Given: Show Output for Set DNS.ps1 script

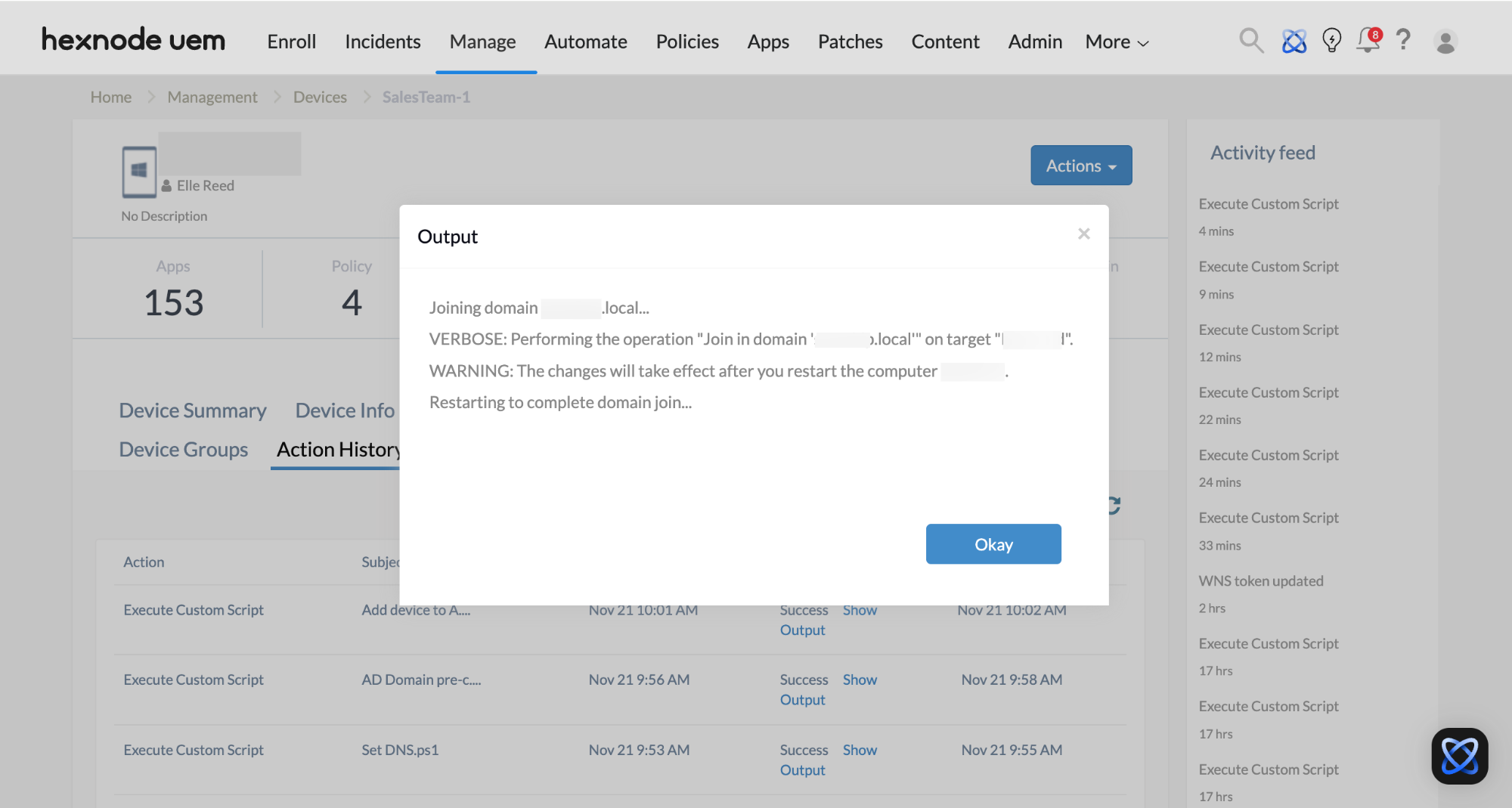Looking at the screenshot, I should click(828, 760).
